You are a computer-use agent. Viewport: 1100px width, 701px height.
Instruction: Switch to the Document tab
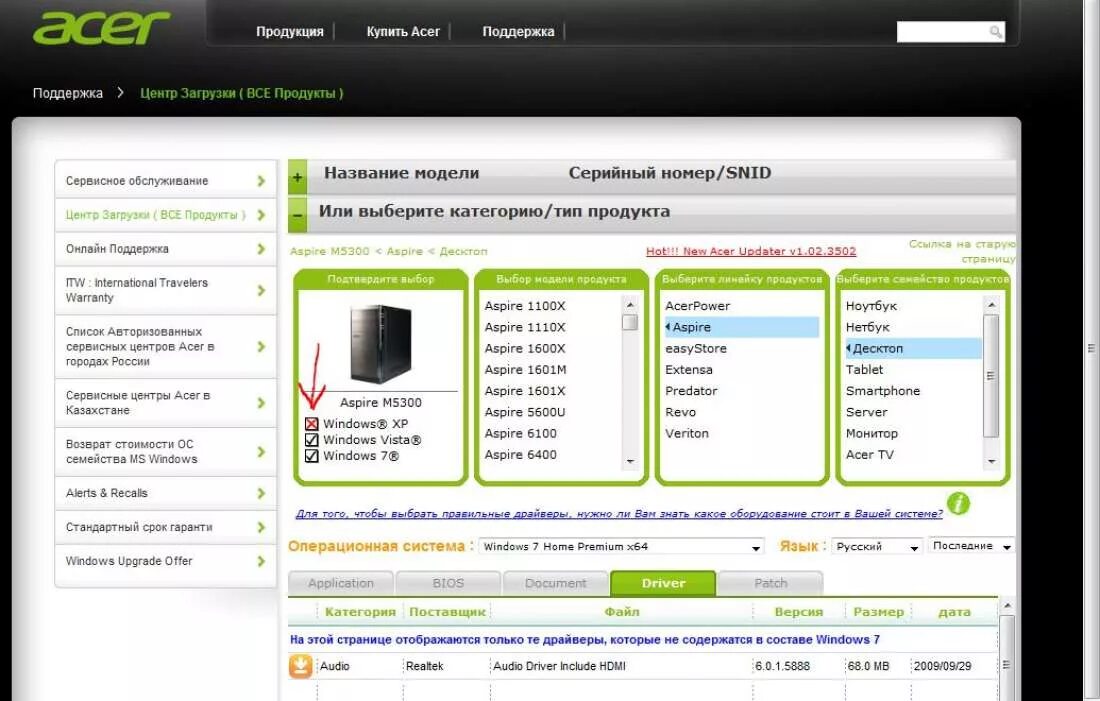(556, 583)
